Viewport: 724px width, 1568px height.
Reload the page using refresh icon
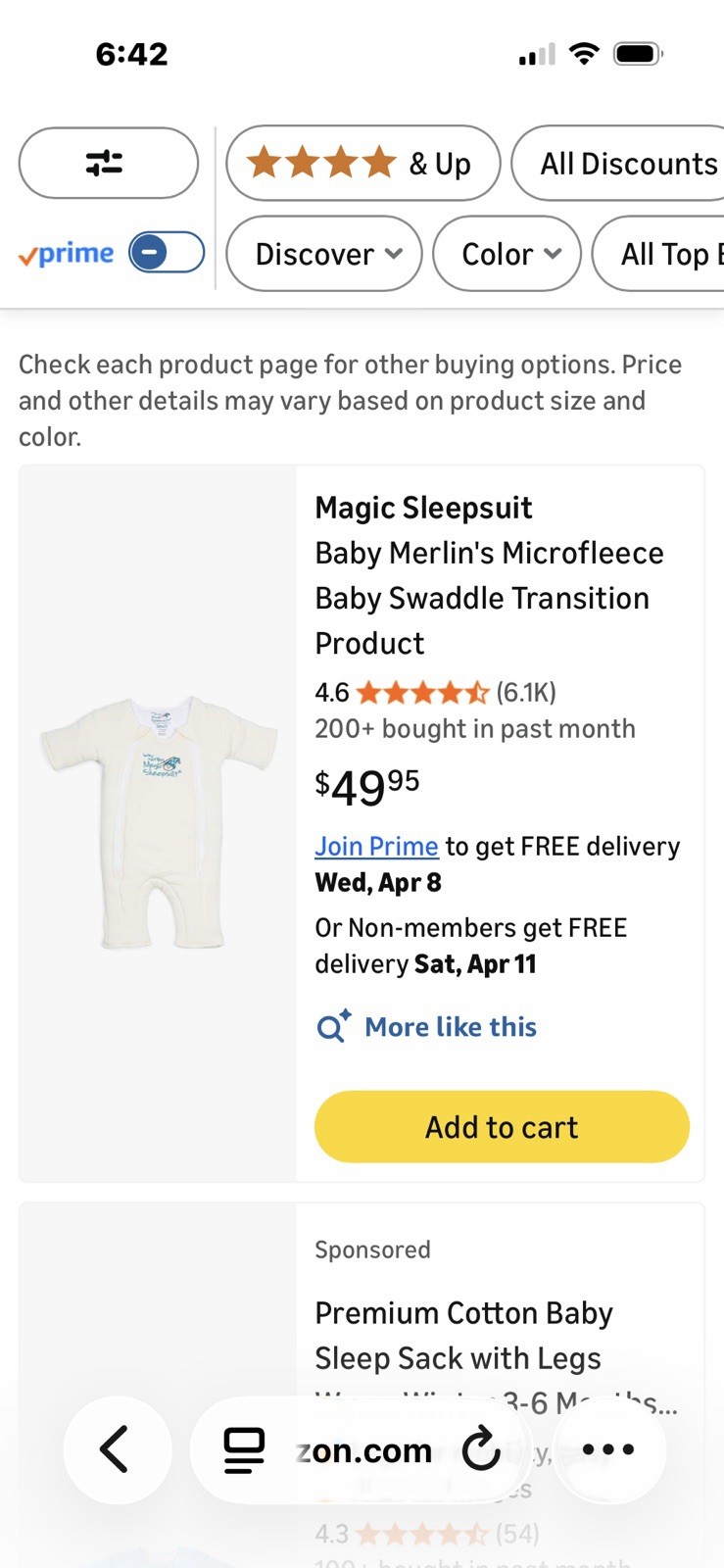(481, 1449)
